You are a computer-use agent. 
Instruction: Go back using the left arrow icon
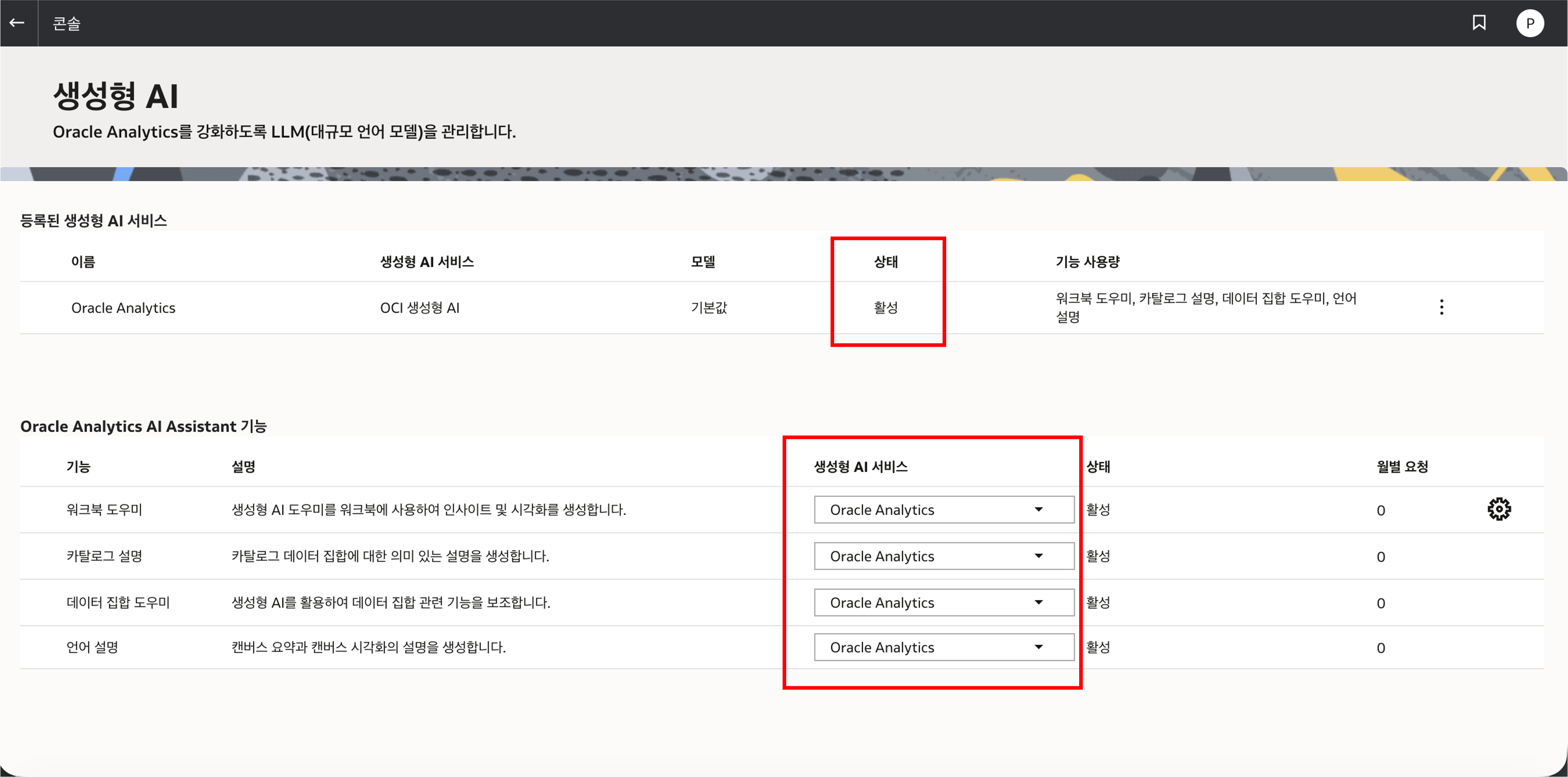click(17, 23)
